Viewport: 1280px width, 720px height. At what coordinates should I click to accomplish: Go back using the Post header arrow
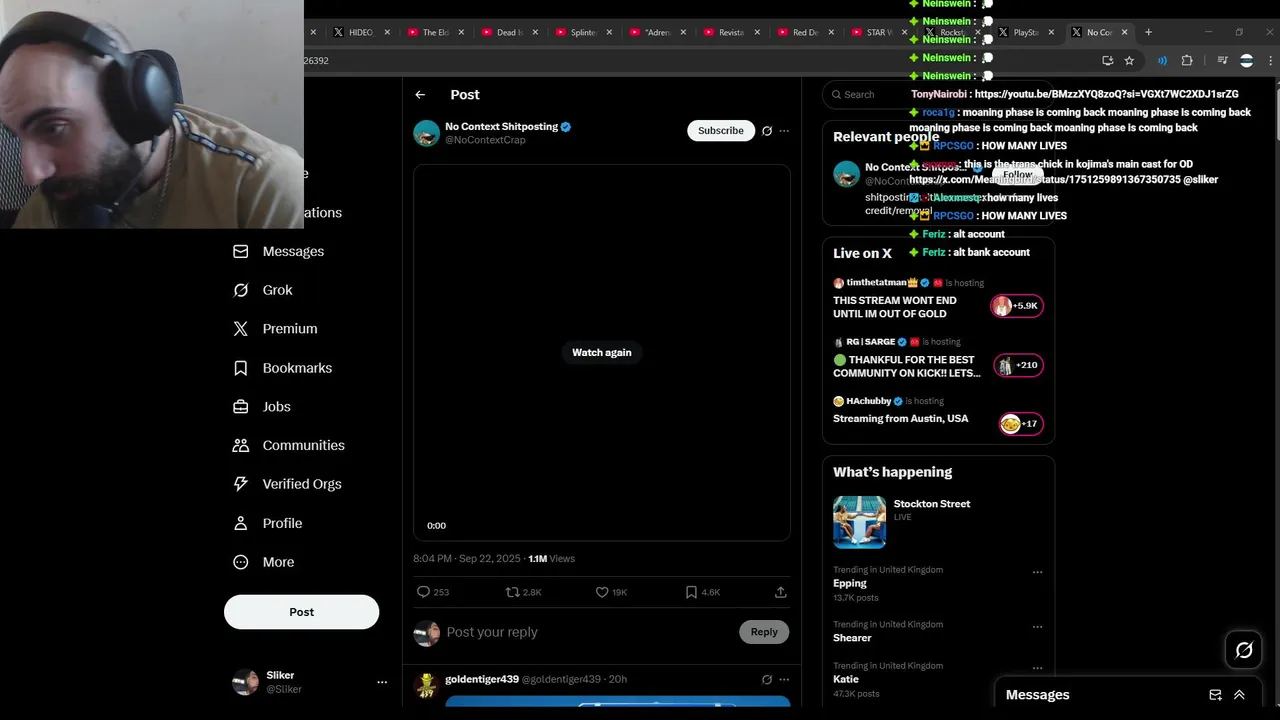tap(420, 94)
